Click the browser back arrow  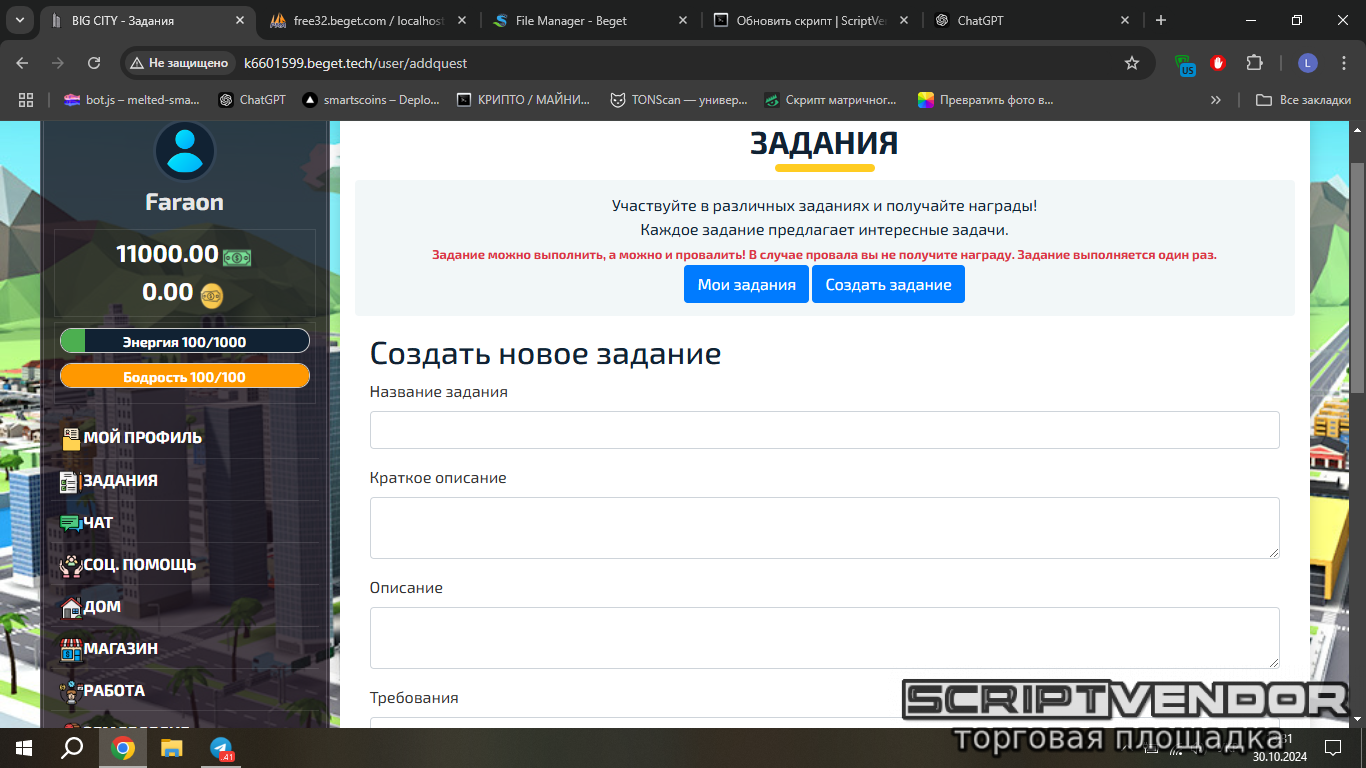point(23,63)
